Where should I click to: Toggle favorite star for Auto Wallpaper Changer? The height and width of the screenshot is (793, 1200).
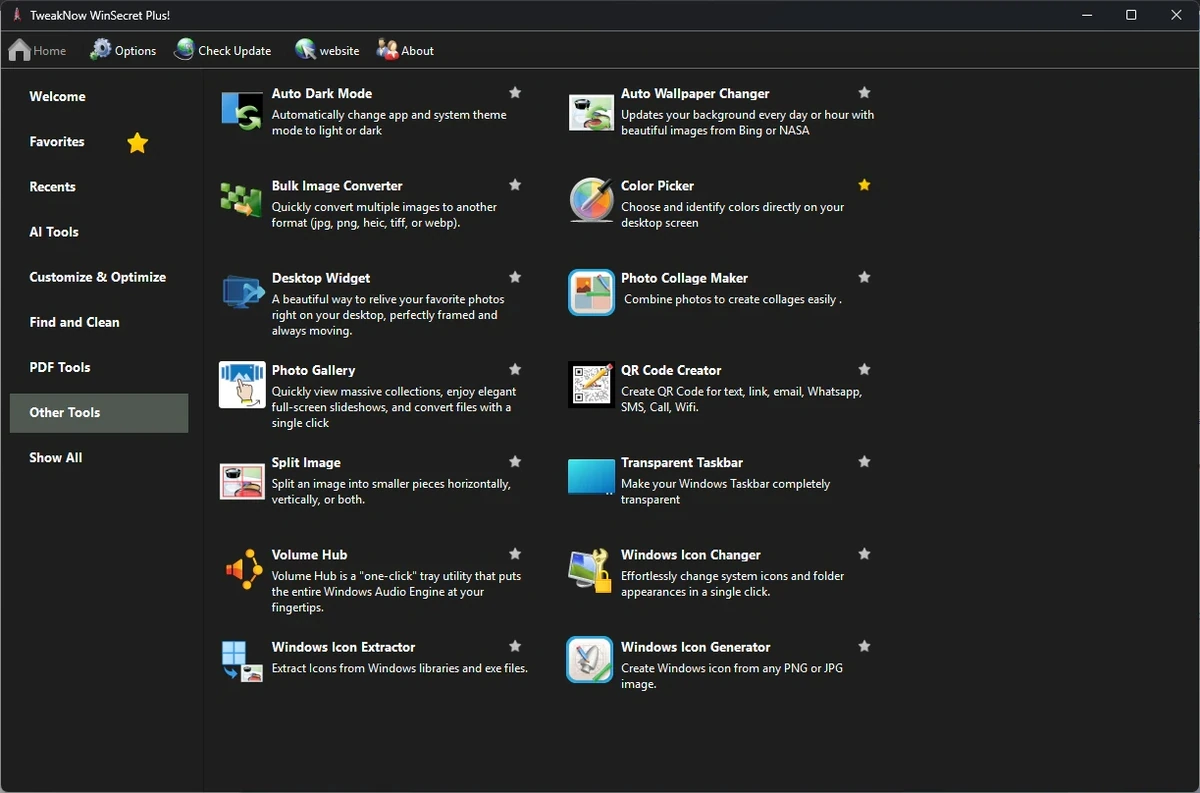(865, 93)
